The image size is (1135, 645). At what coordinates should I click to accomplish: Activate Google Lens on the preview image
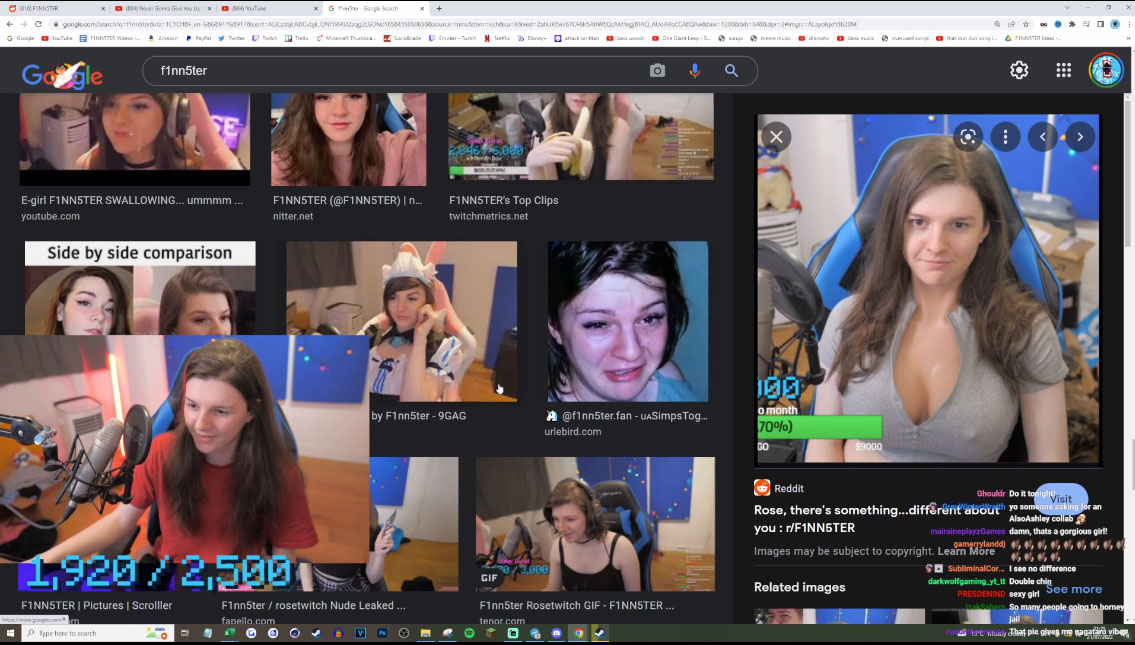[968, 136]
